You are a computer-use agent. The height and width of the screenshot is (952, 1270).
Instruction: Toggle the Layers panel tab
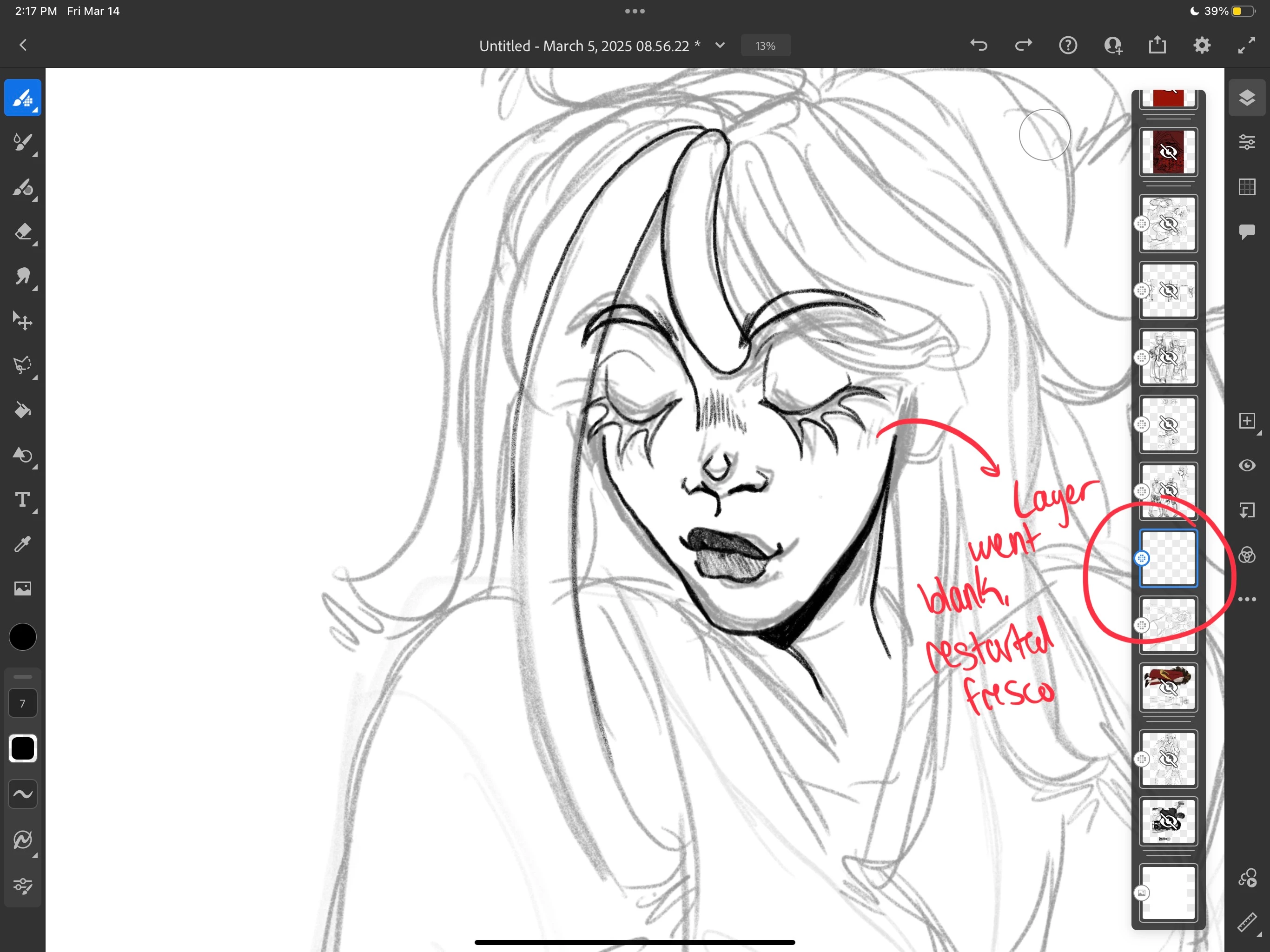tap(1246, 98)
